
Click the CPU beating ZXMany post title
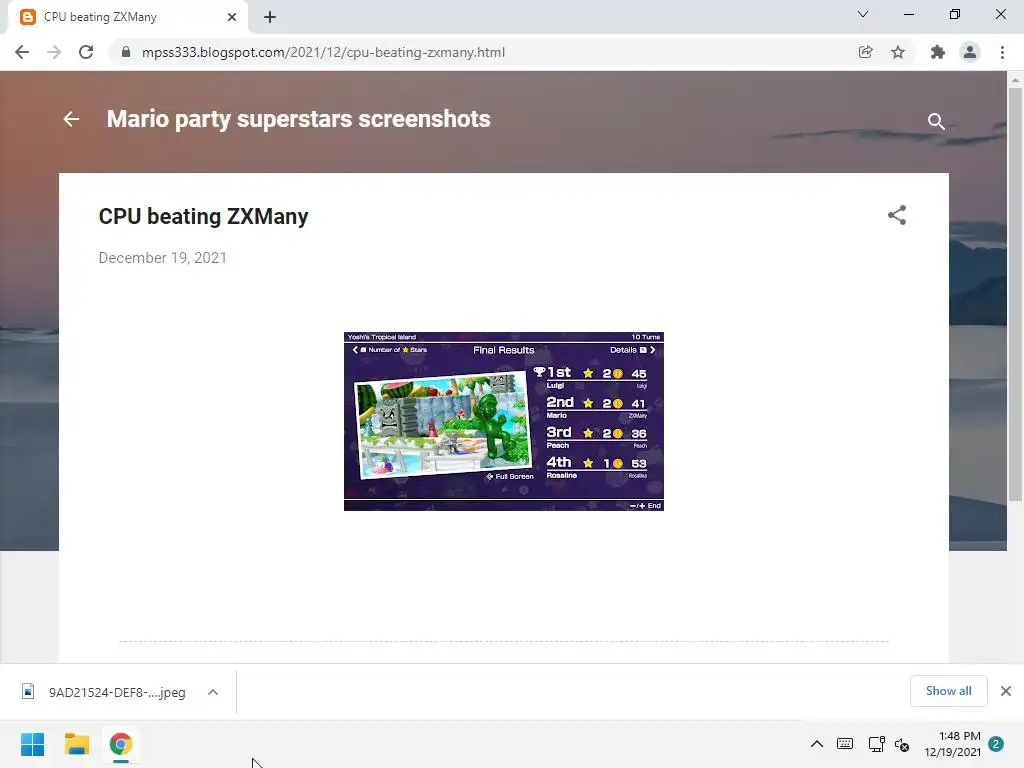pos(203,216)
